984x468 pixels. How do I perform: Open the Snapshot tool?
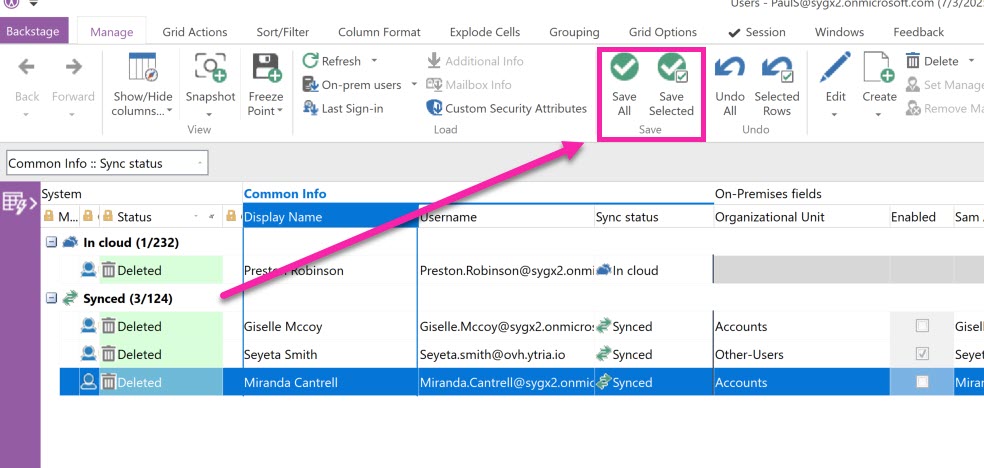pyautogui.click(x=210, y=69)
